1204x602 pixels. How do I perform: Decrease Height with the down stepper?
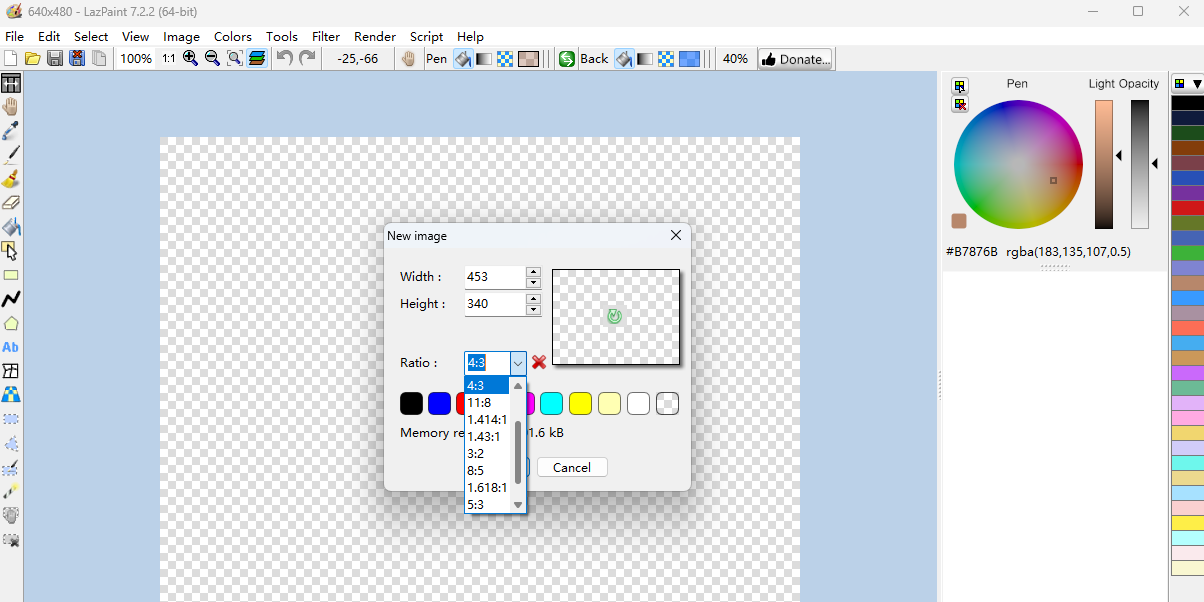[533, 309]
